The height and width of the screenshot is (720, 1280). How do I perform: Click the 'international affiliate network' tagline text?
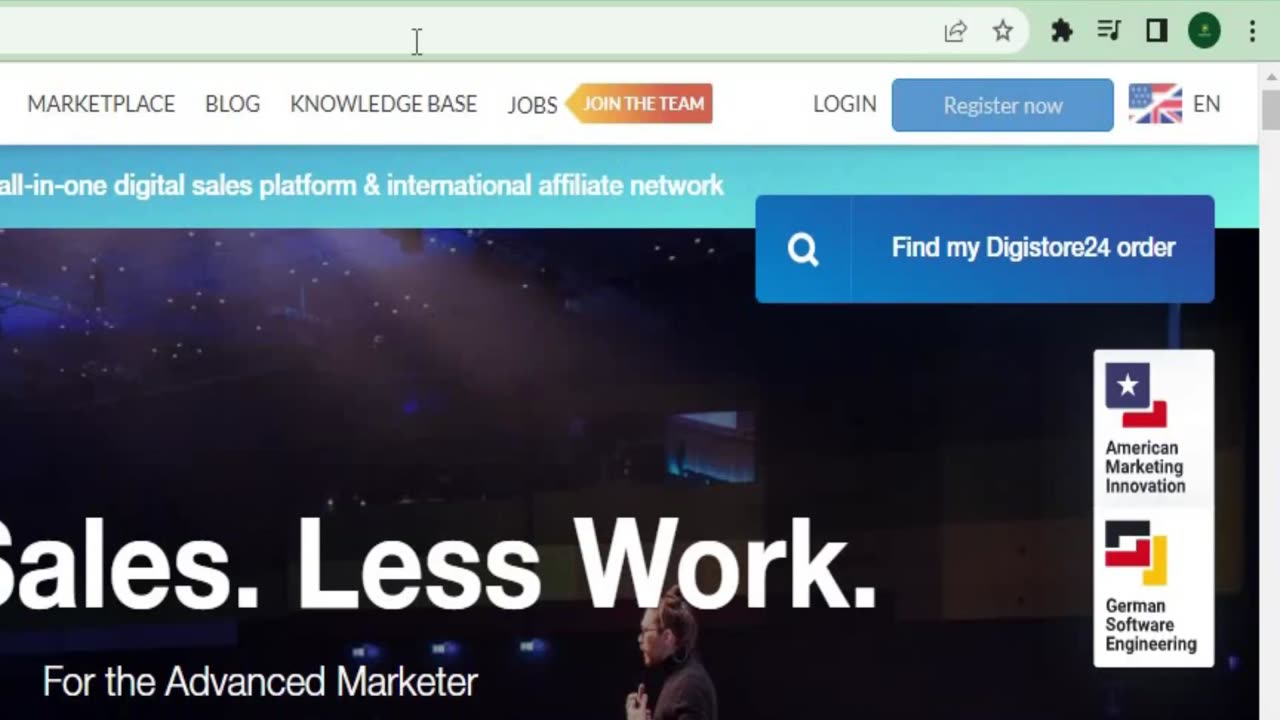[555, 185]
